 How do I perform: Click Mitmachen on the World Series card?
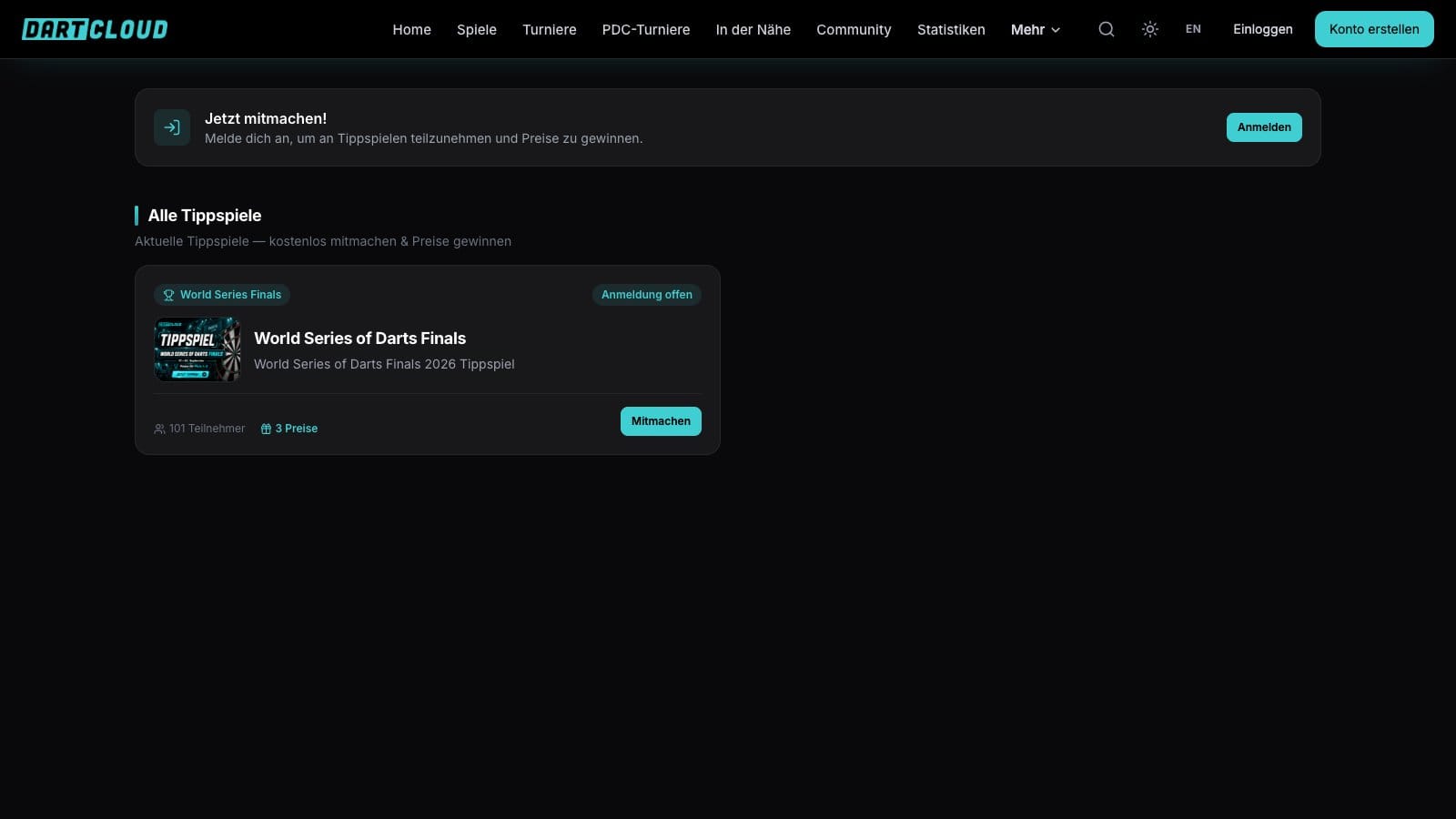[x=661, y=421]
